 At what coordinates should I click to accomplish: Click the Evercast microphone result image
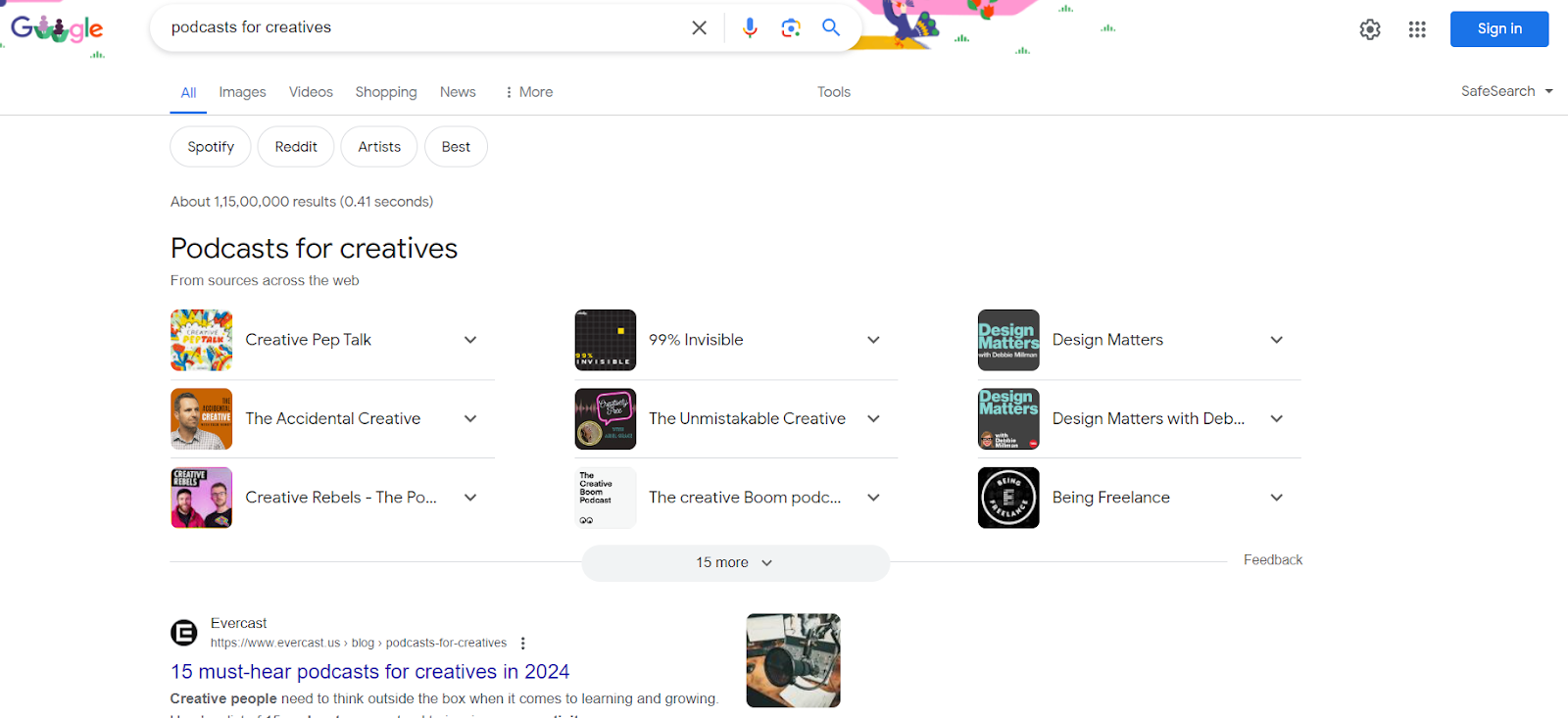point(793,661)
